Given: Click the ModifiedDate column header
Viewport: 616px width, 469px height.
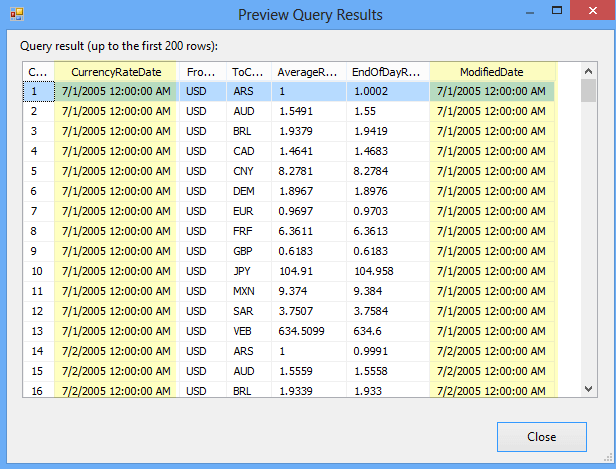Looking at the screenshot, I should coord(491,72).
